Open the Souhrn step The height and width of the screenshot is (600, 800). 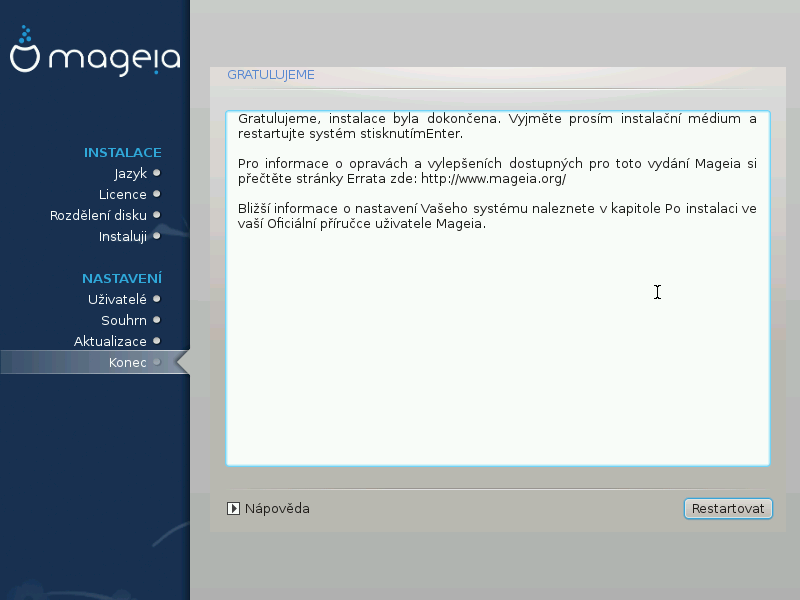123,320
